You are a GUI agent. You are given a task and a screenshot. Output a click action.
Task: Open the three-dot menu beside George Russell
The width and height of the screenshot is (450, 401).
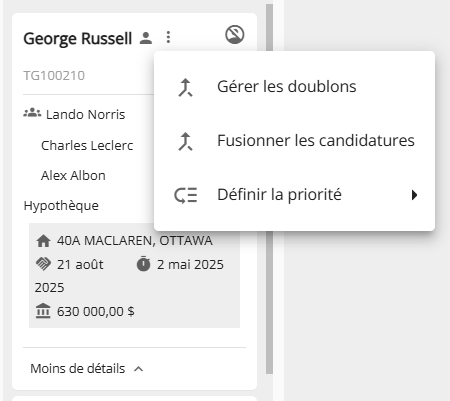[x=168, y=37]
